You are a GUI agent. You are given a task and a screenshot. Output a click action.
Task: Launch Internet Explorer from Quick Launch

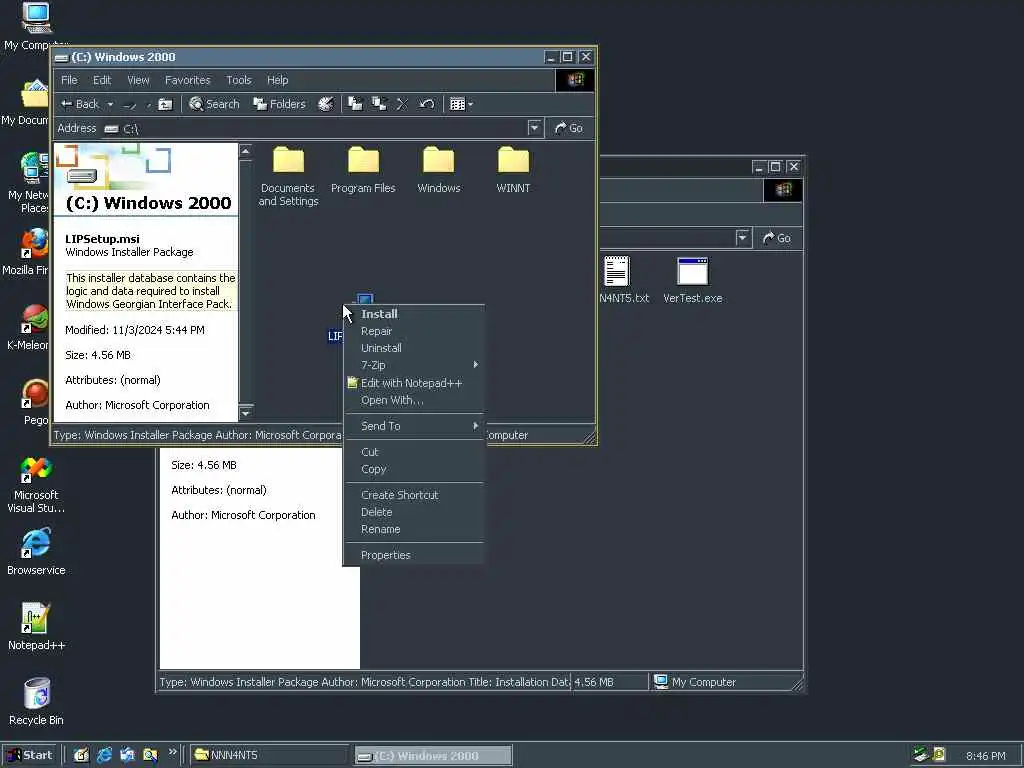click(104, 755)
